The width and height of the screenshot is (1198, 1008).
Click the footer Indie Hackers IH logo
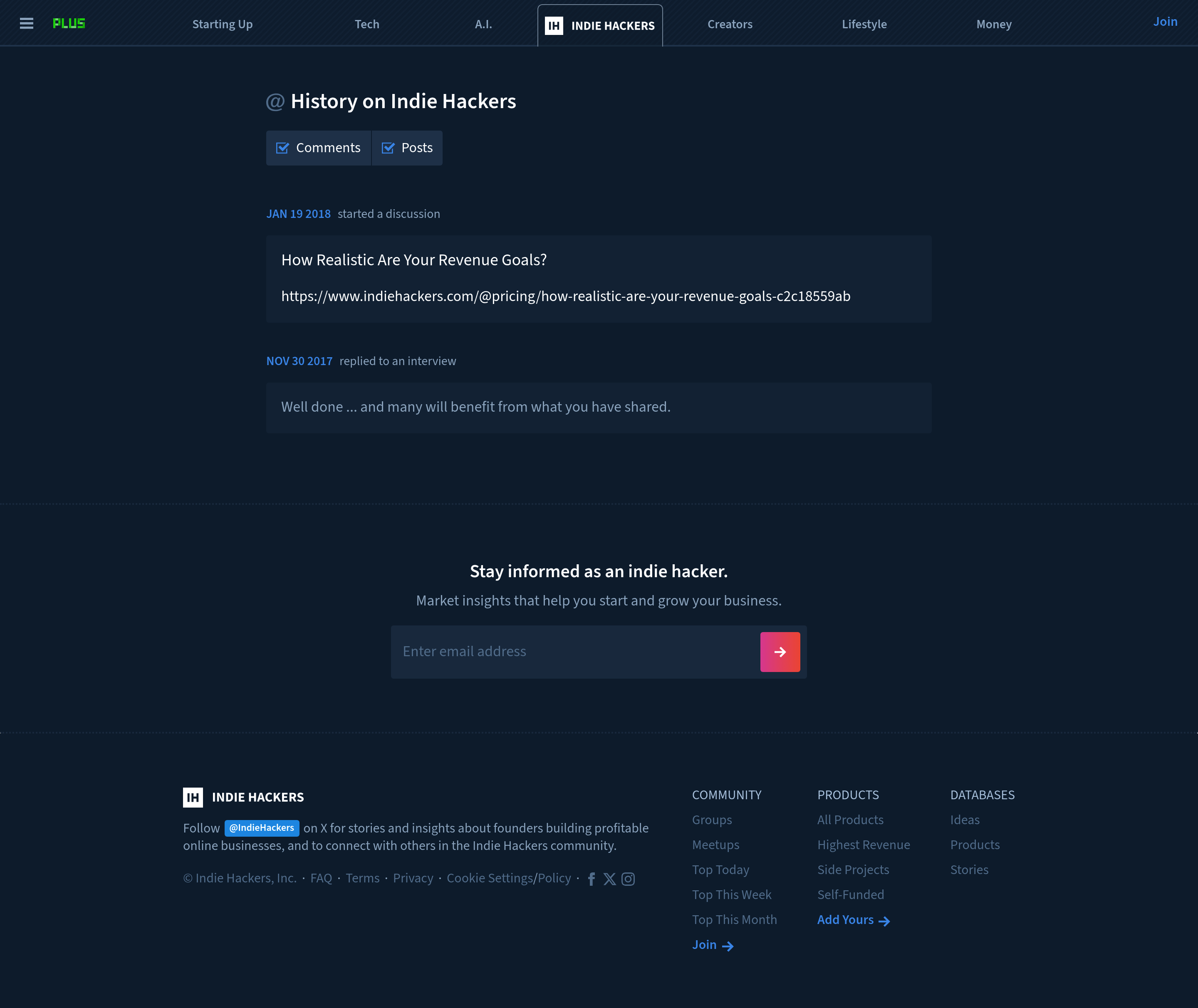193,797
